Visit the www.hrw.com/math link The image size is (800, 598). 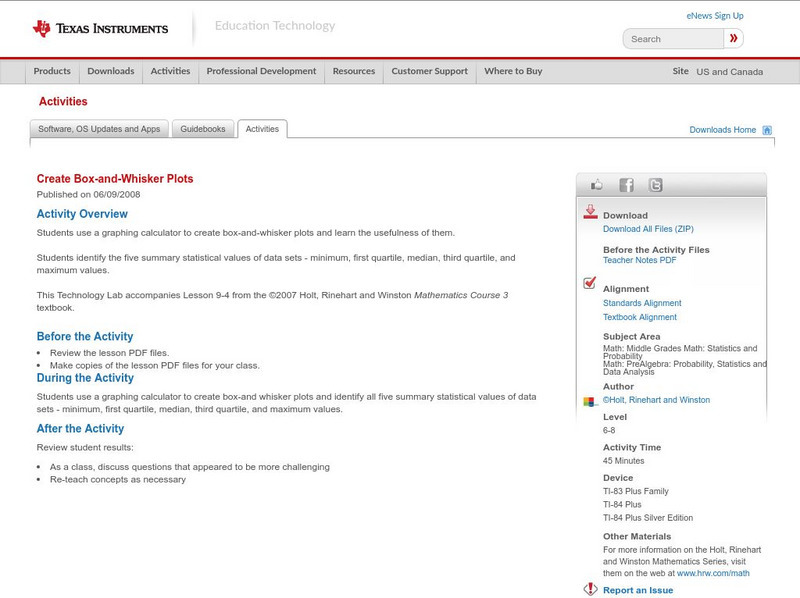(x=713, y=574)
